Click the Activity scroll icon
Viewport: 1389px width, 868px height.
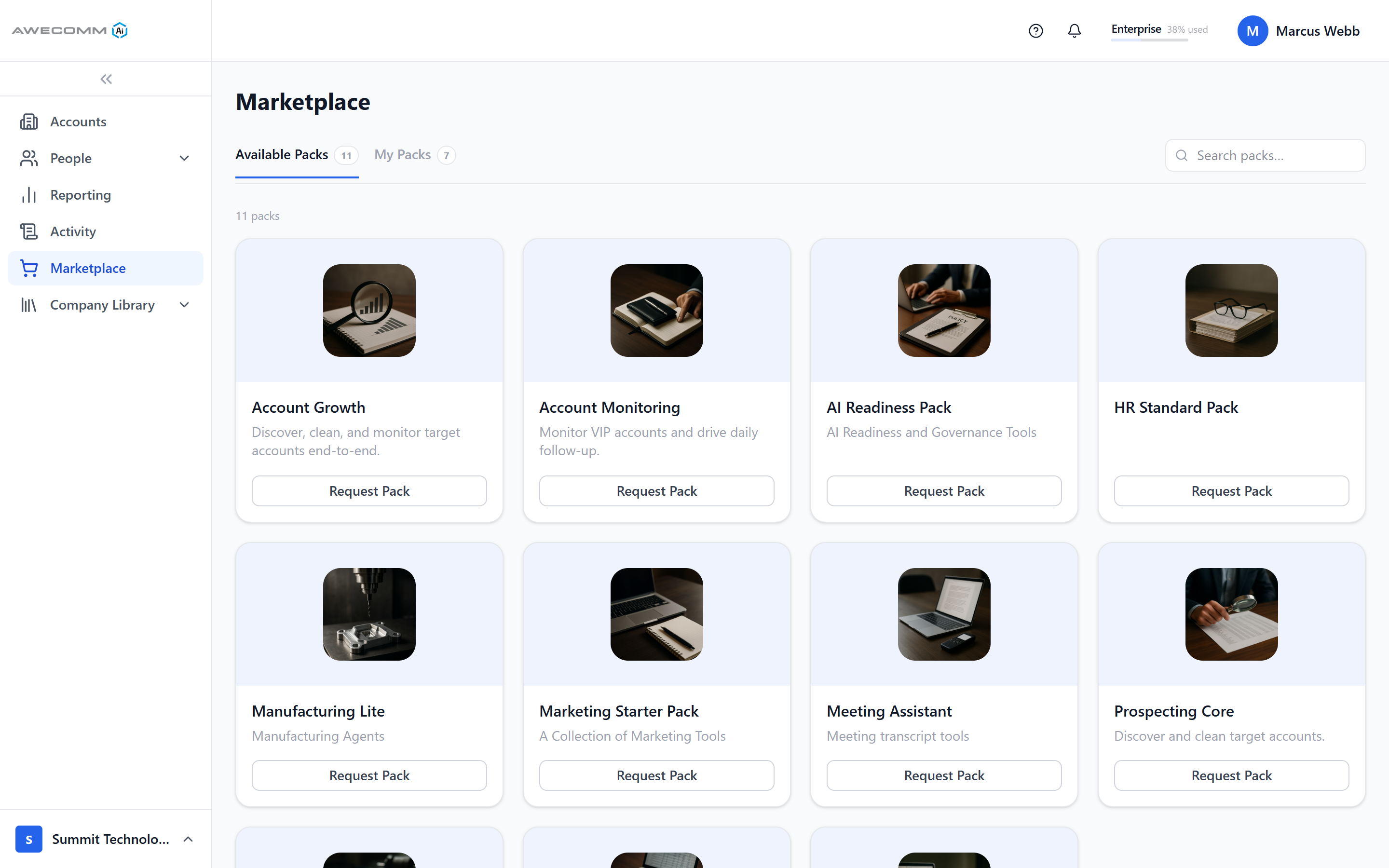coord(29,231)
